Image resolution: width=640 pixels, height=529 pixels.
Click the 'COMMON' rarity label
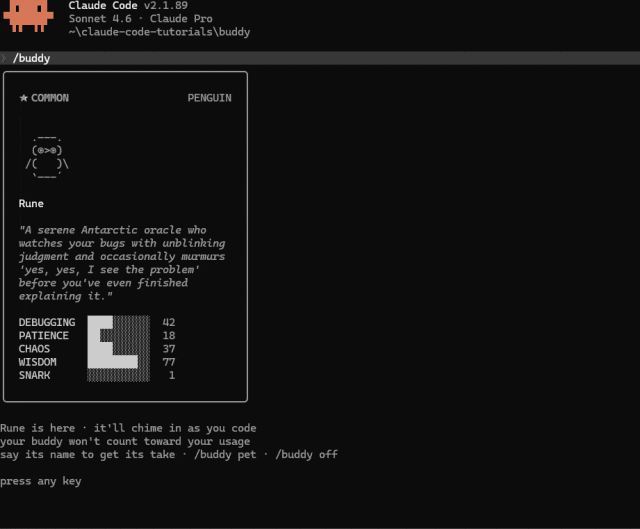(50, 98)
